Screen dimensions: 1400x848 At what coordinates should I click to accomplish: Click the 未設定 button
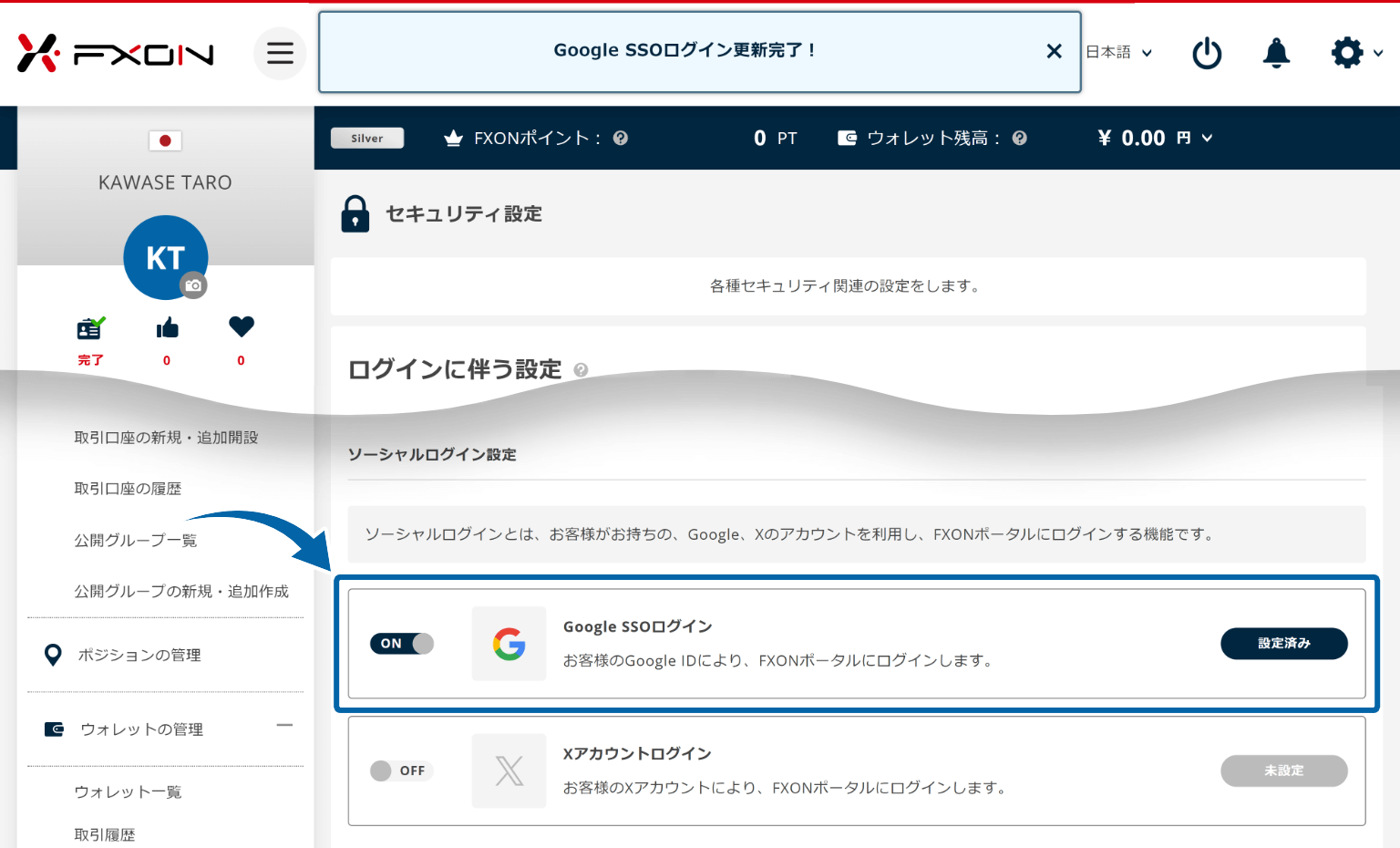(1284, 770)
